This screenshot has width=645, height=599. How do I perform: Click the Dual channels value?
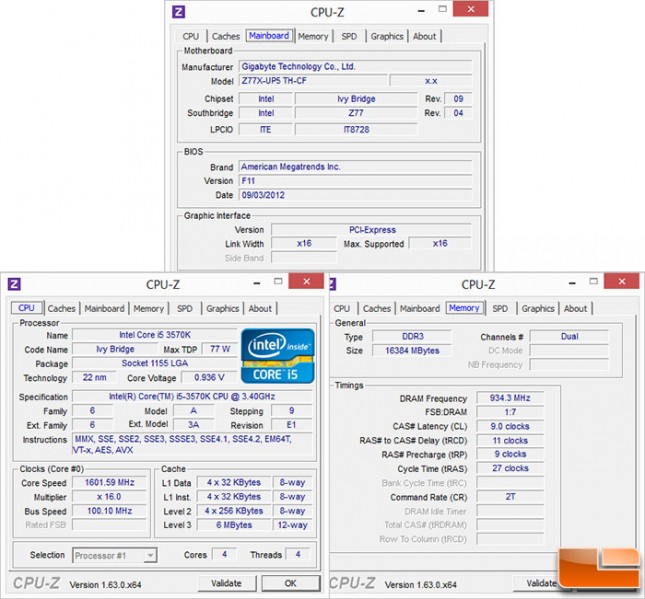569,337
